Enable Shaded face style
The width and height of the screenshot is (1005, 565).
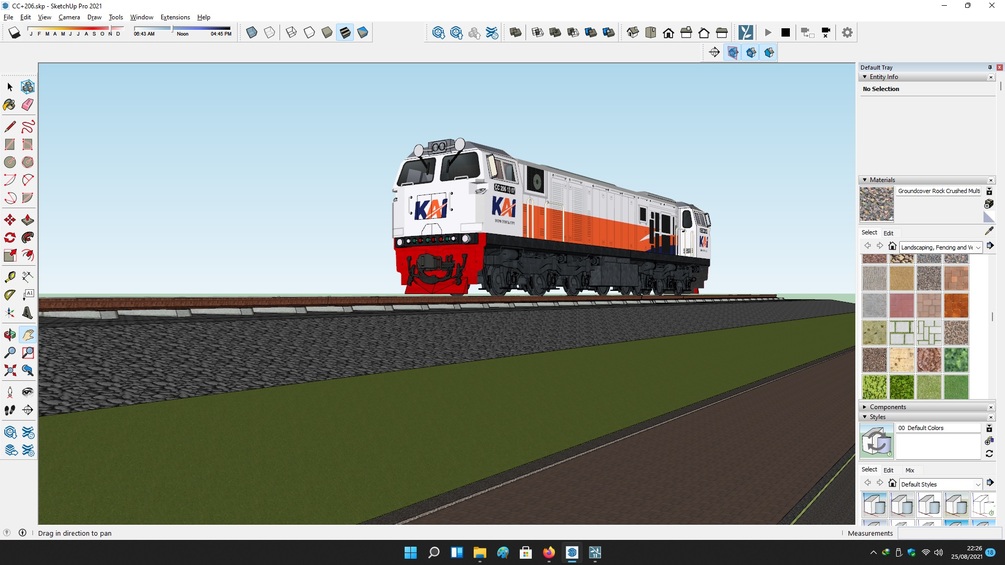coord(328,32)
